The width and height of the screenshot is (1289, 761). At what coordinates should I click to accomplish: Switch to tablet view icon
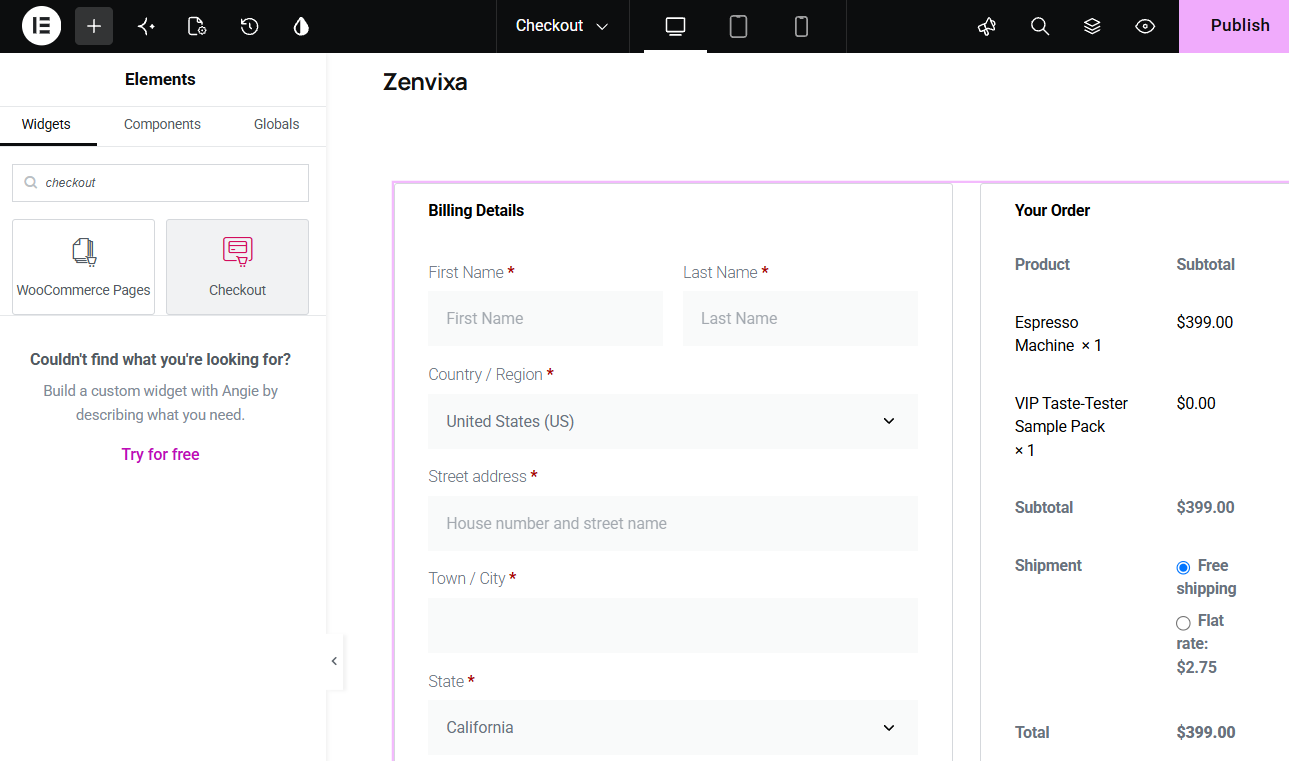click(738, 26)
